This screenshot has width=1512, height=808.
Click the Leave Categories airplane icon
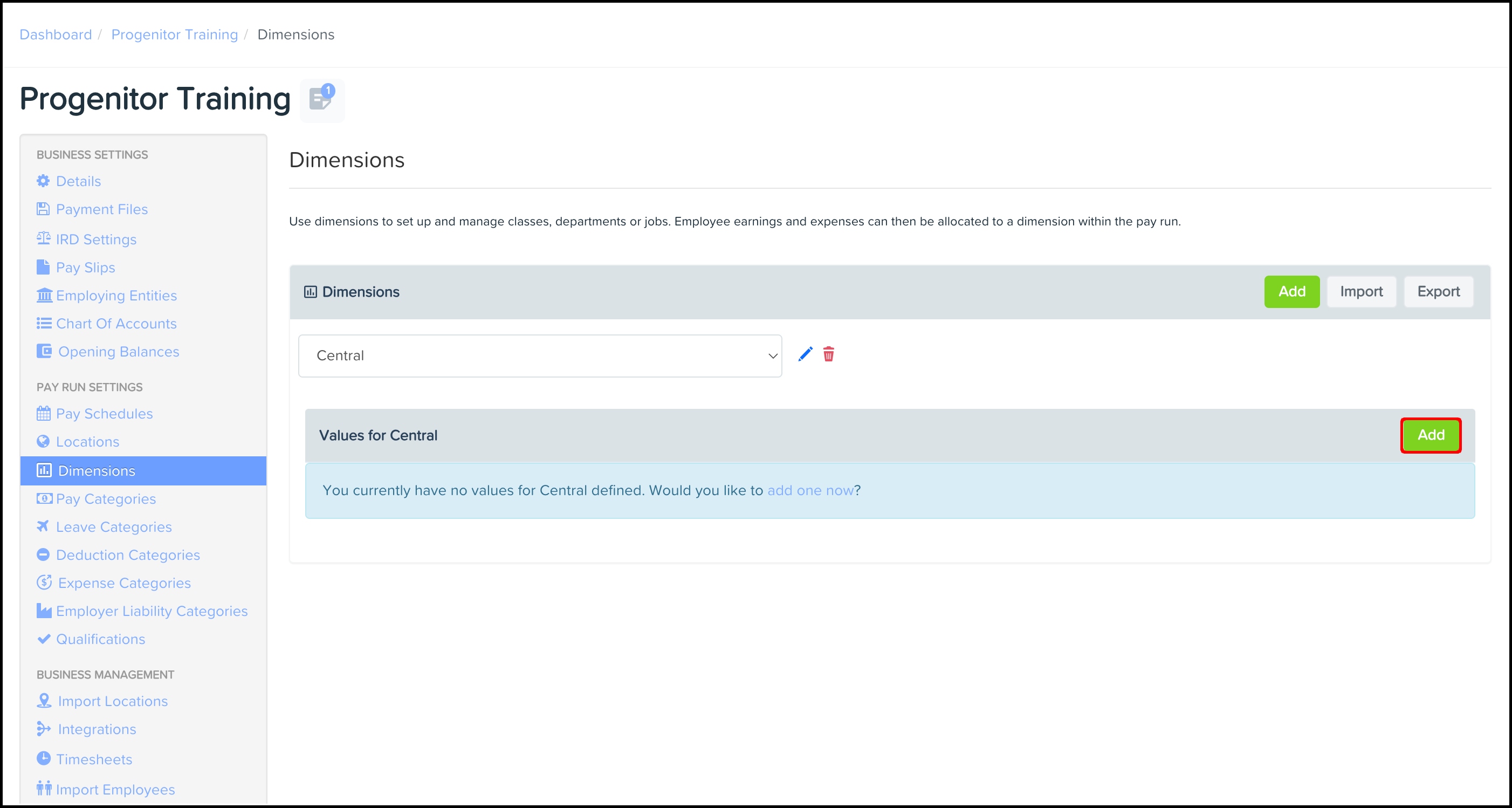44,526
